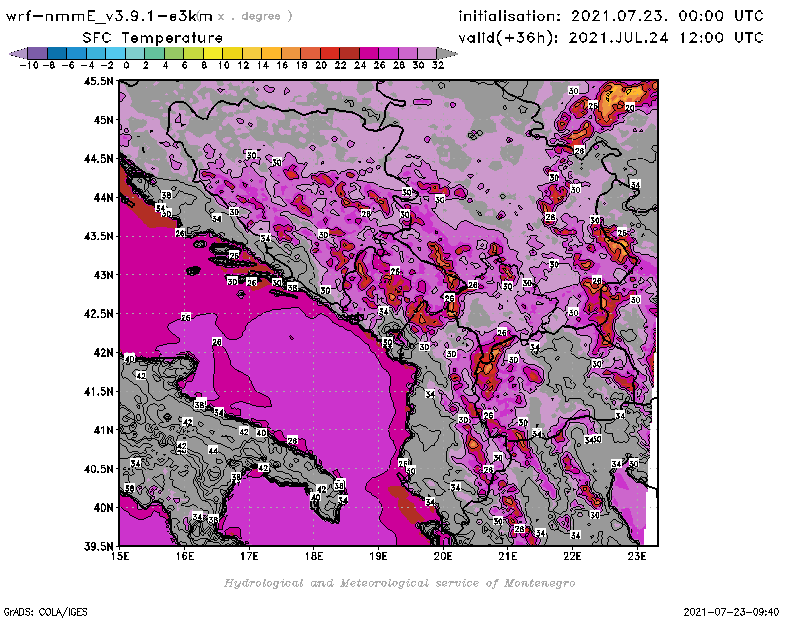Click the 39.5N latitude axis label
The image size is (800, 618).
tap(99, 546)
